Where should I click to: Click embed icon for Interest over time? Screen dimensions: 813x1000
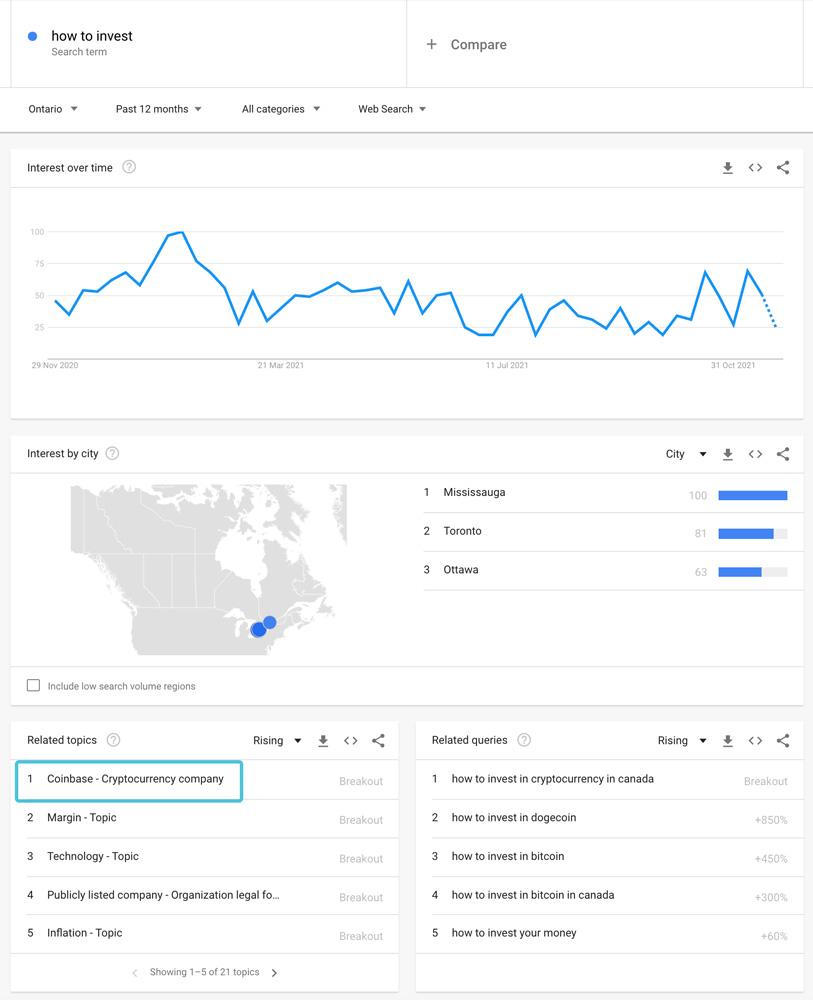(755, 168)
